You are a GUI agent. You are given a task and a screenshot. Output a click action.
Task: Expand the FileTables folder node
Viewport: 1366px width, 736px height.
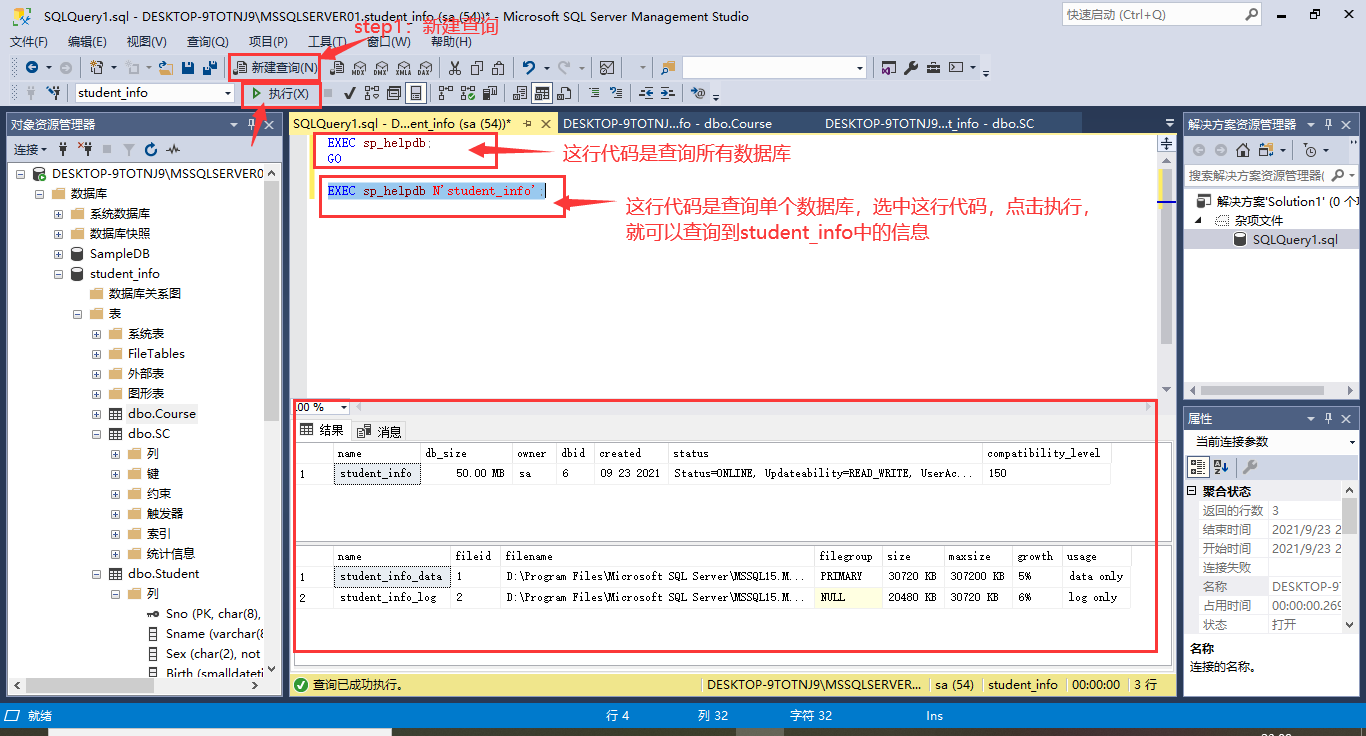[x=97, y=354]
